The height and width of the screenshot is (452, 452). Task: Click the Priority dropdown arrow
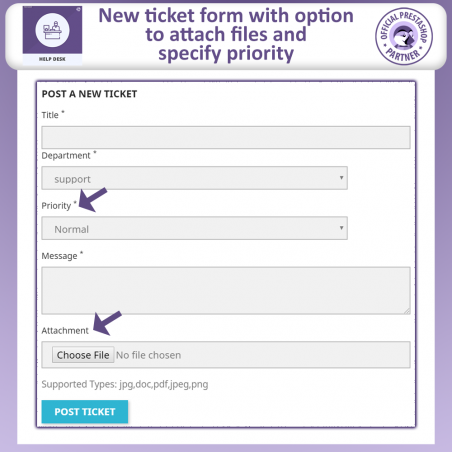click(x=341, y=228)
